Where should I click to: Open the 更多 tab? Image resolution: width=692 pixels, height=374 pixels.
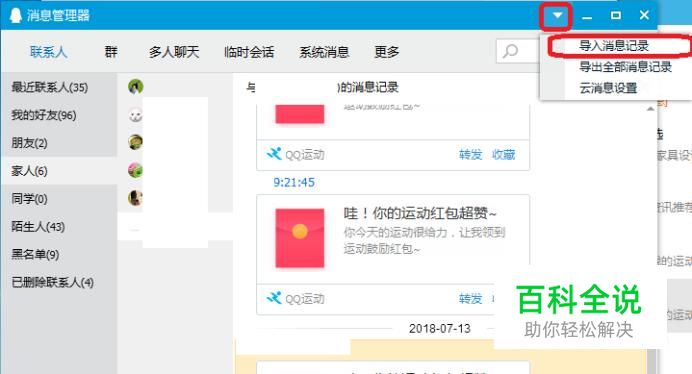click(387, 52)
